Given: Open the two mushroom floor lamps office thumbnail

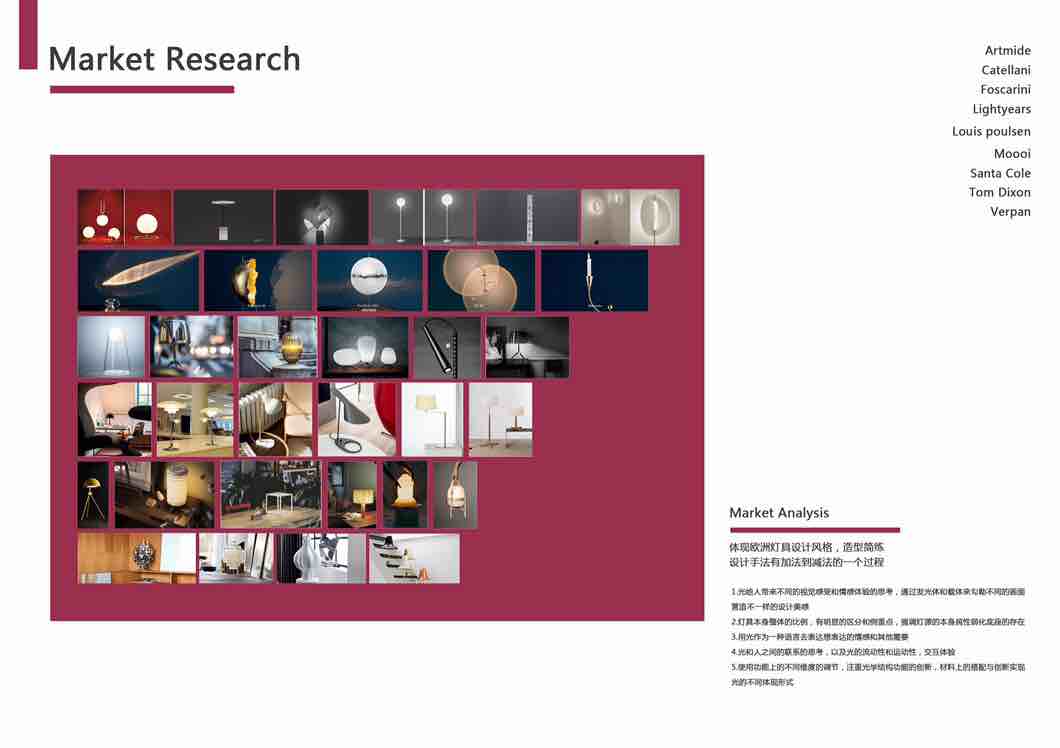Looking at the screenshot, I should point(195,419).
